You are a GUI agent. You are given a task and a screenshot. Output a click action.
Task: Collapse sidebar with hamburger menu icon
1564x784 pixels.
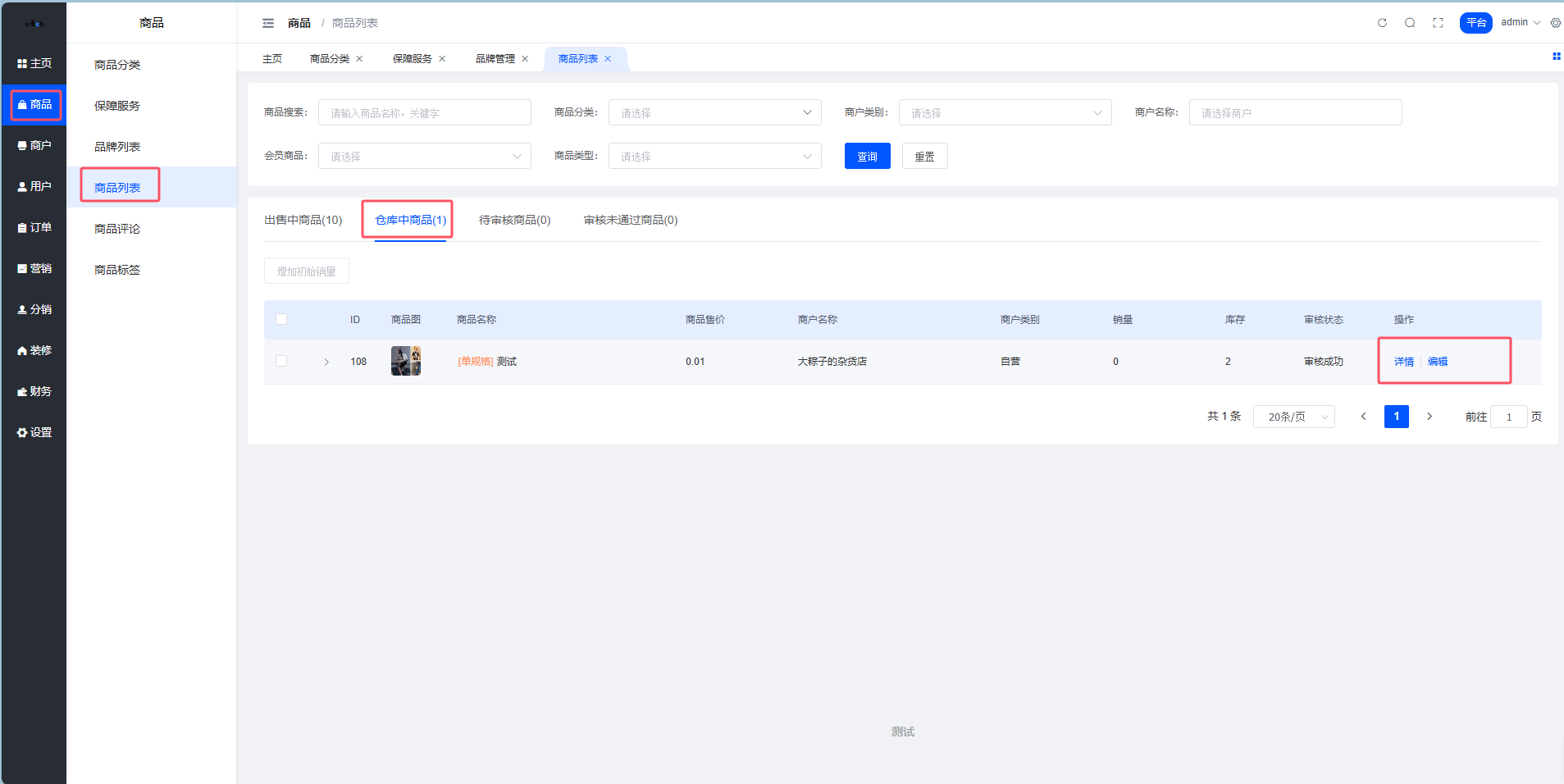[x=268, y=23]
